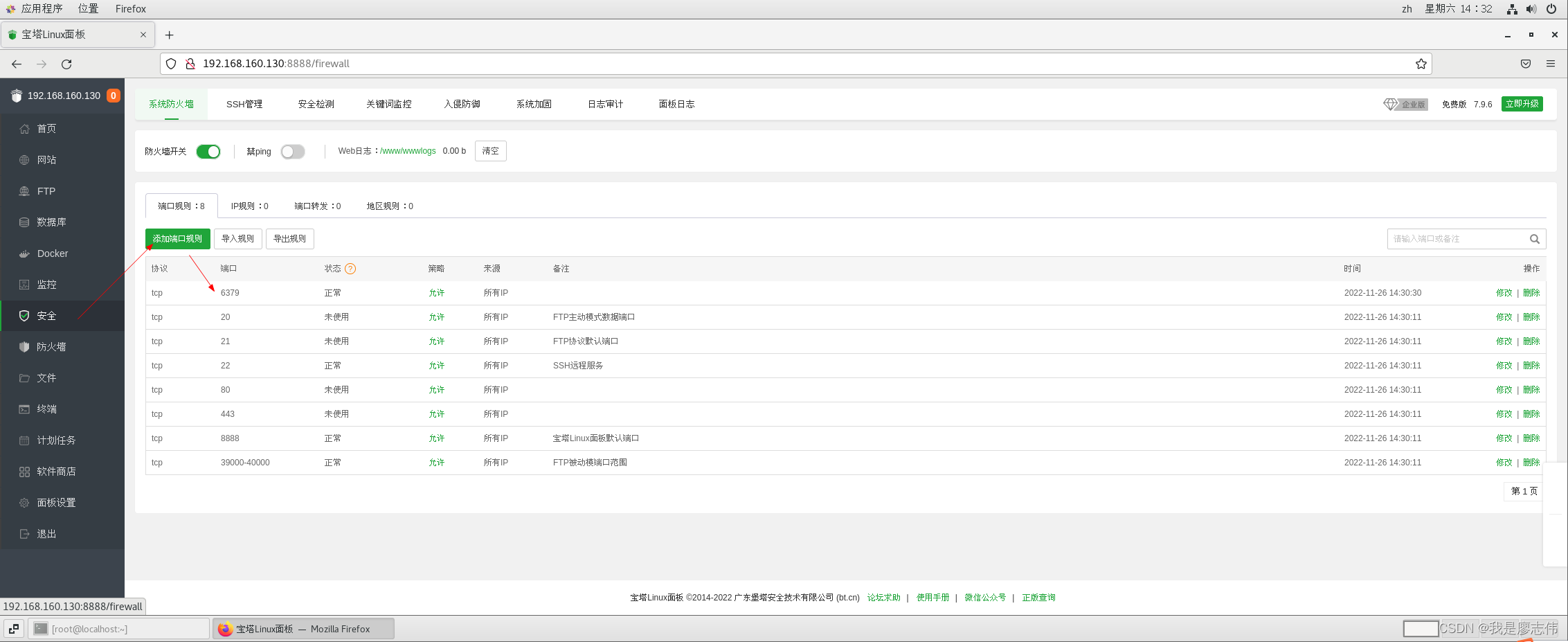Open the FTP icon in sidebar
This screenshot has height=642, width=1568.
point(24,191)
